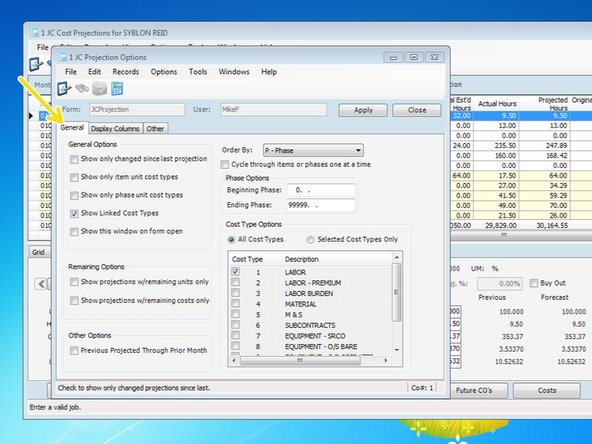The width and height of the screenshot is (592, 444).
Task: Check Show projections w/remaining costs only
Action: tap(74, 301)
